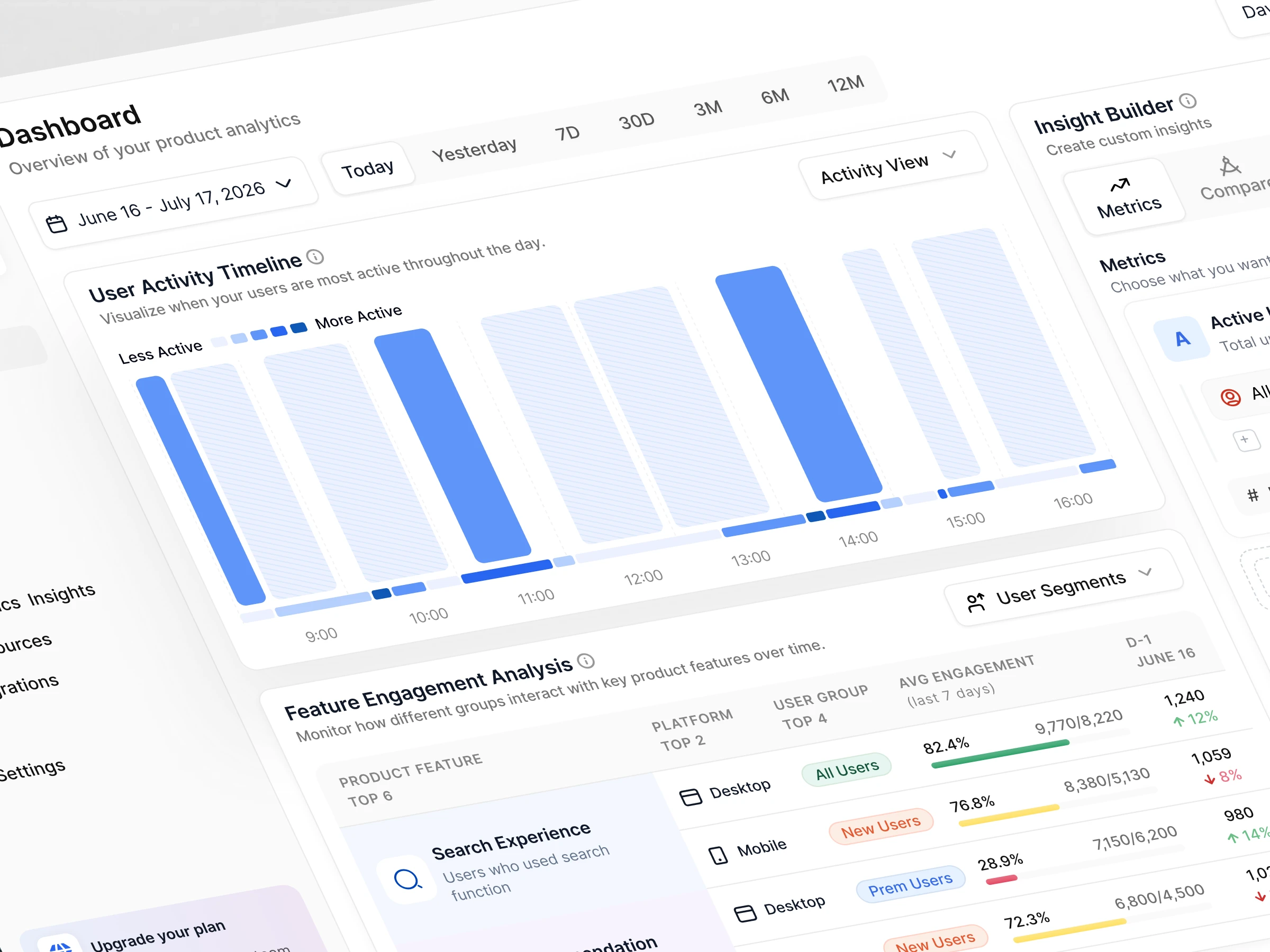
Task: Click the solid blue bar above 11:00
Action: tap(452, 445)
